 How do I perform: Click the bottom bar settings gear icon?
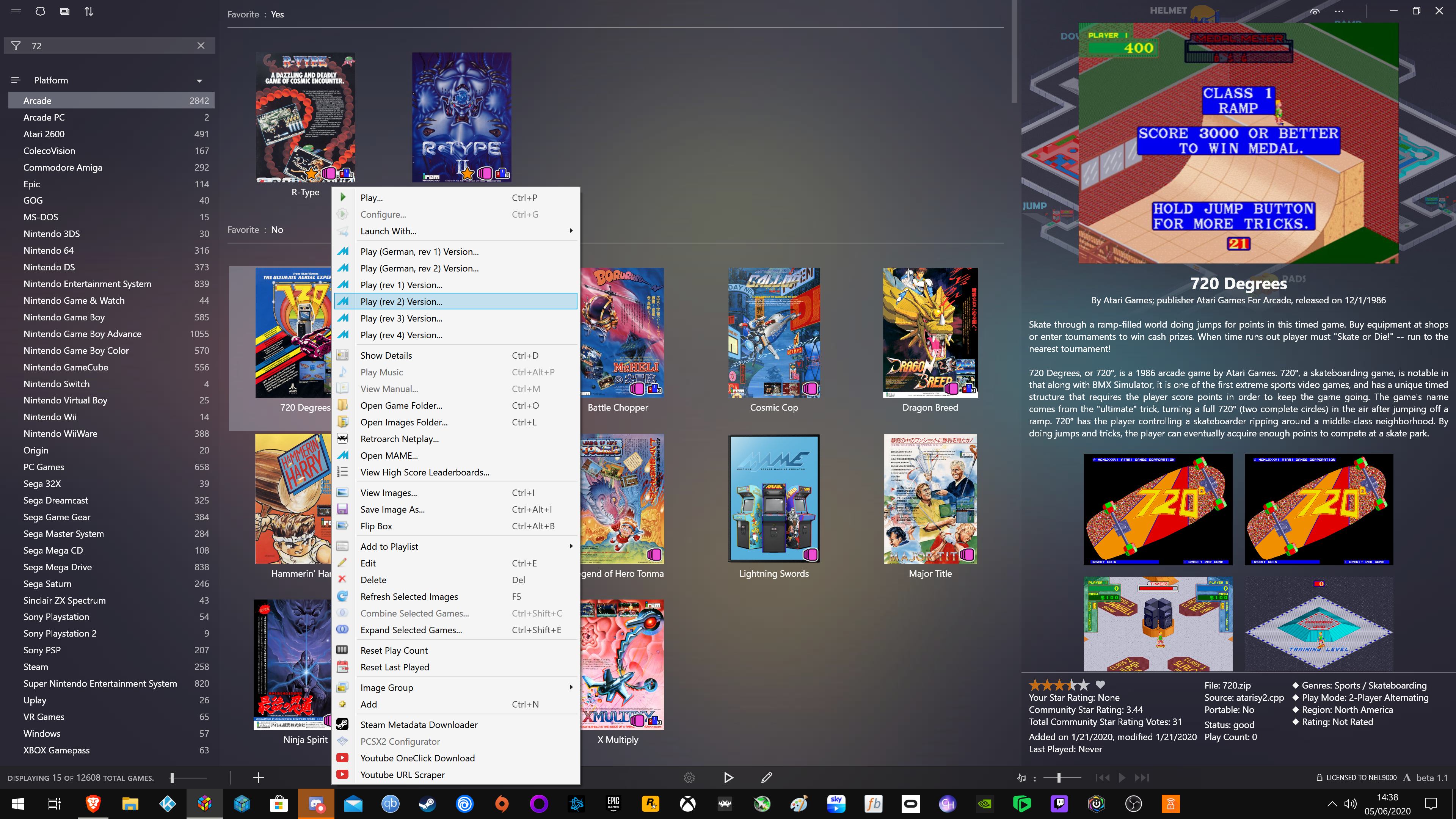pyautogui.click(x=689, y=778)
